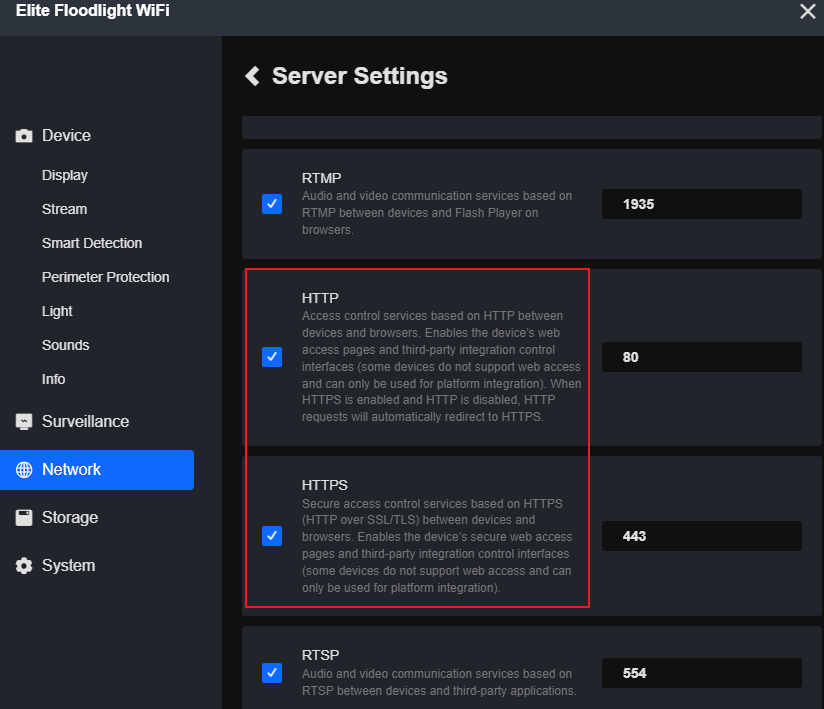Disable the RTMP service checkbox
The width and height of the screenshot is (824, 709).
tap(272, 204)
